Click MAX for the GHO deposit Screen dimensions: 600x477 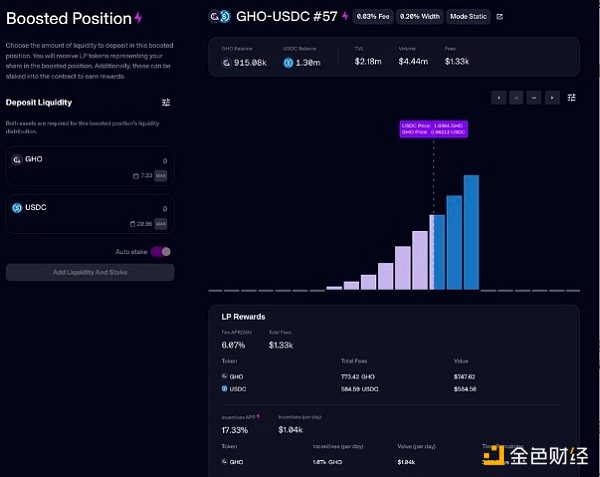[x=161, y=176]
